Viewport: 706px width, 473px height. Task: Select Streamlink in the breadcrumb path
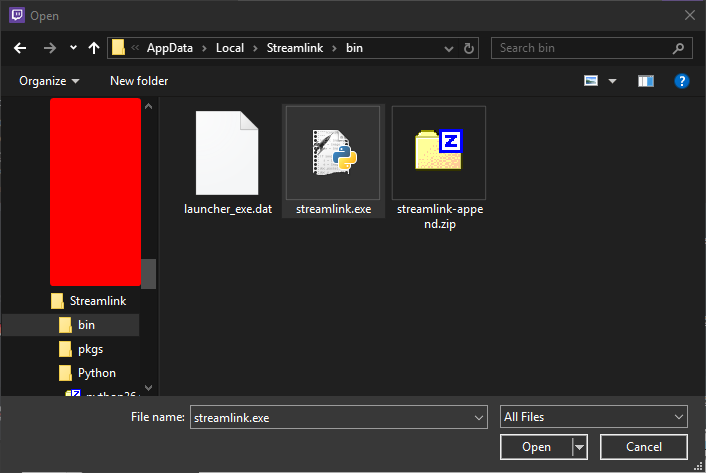click(x=295, y=48)
